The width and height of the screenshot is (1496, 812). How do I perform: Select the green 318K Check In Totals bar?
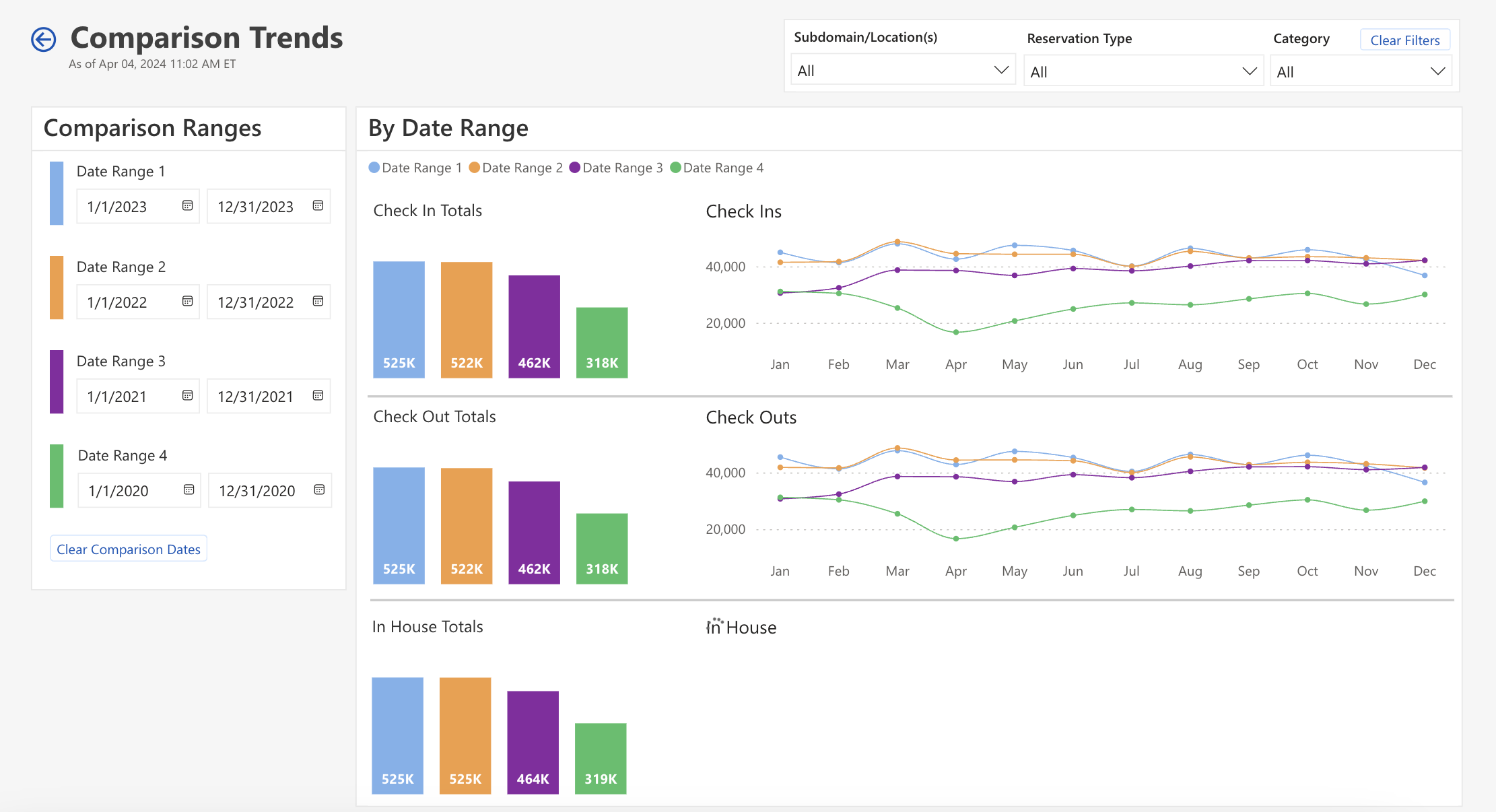click(x=601, y=343)
